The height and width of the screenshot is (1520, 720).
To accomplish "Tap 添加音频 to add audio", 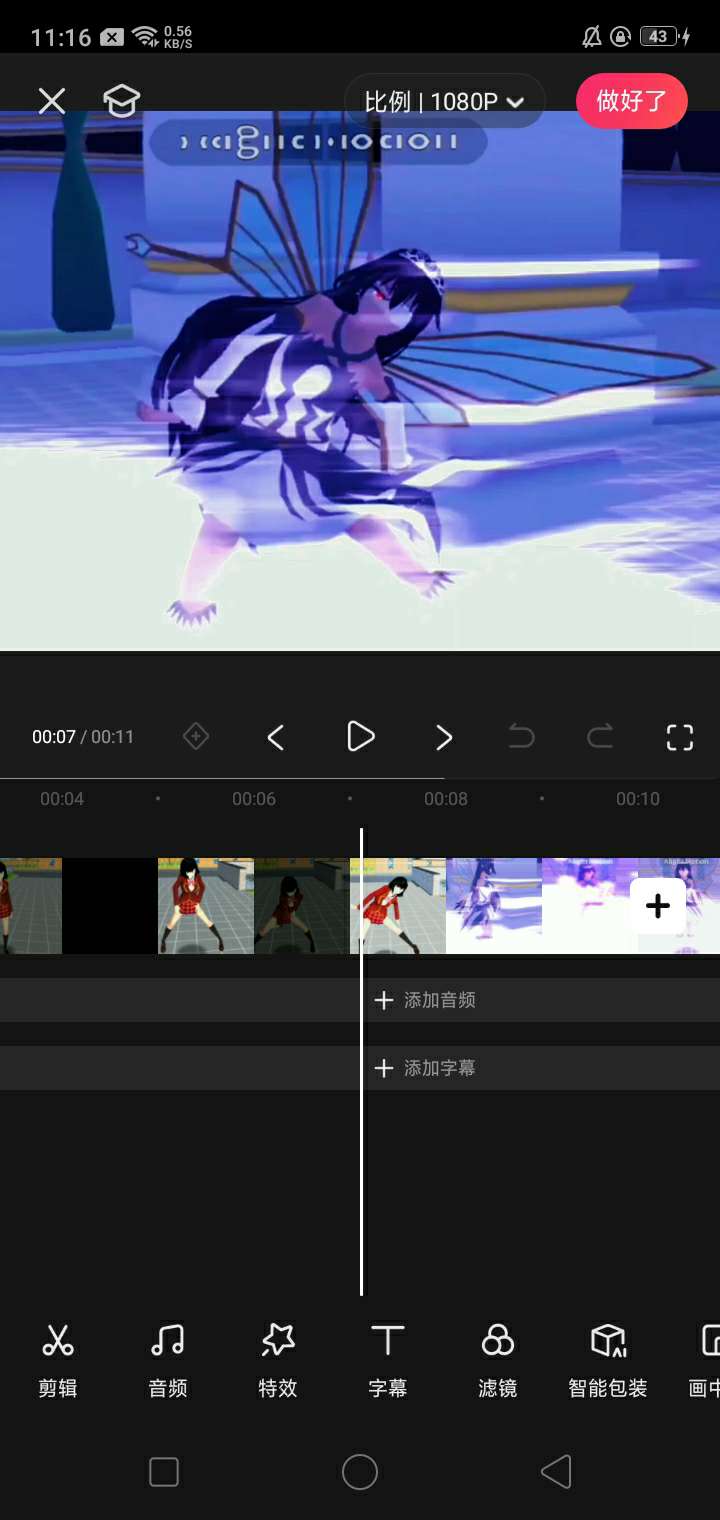I will [425, 1000].
